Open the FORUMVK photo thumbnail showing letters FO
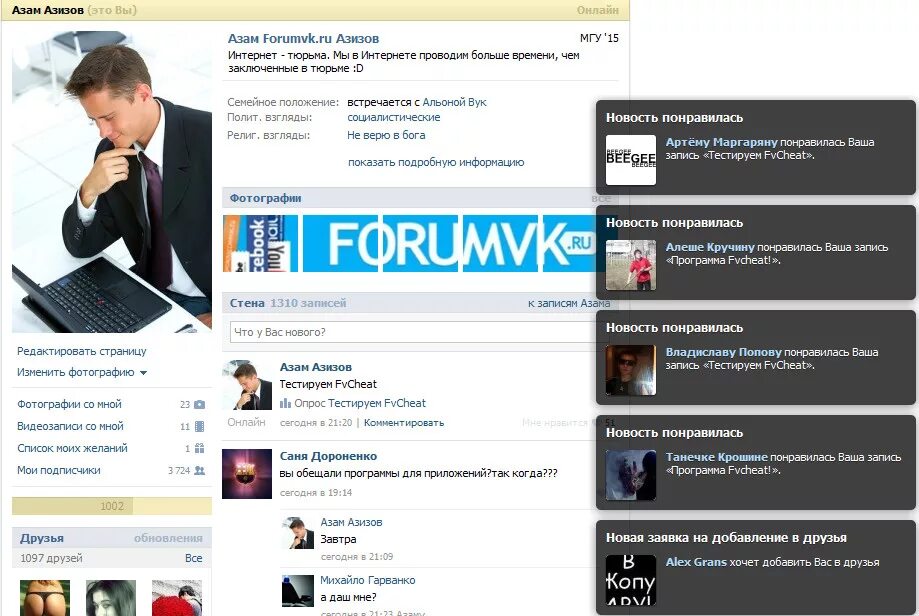The height and width of the screenshot is (616, 919). pyautogui.click(x=340, y=243)
